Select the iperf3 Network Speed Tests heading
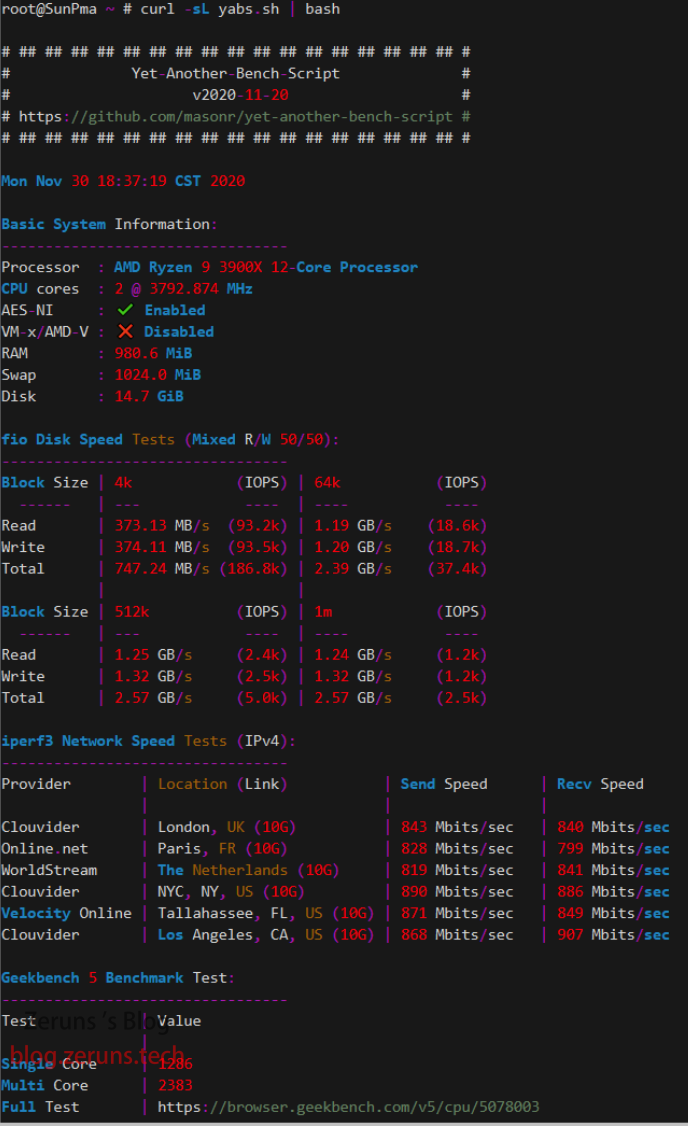Image resolution: width=688 pixels, height=1126 pixels. pyautogui.click(x=148, y=741)
